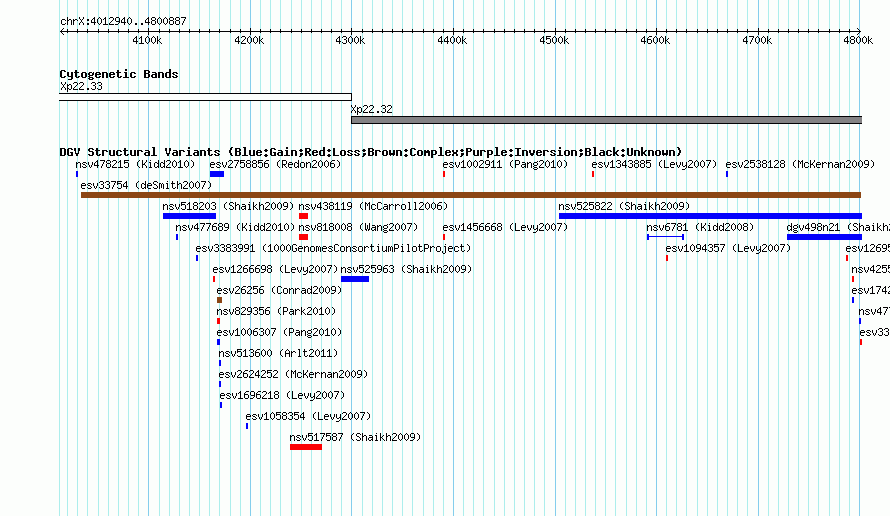Select the esv1456668 (Levy2007) label
Viewport: 890px width, 516px height.
coord(505,227)
